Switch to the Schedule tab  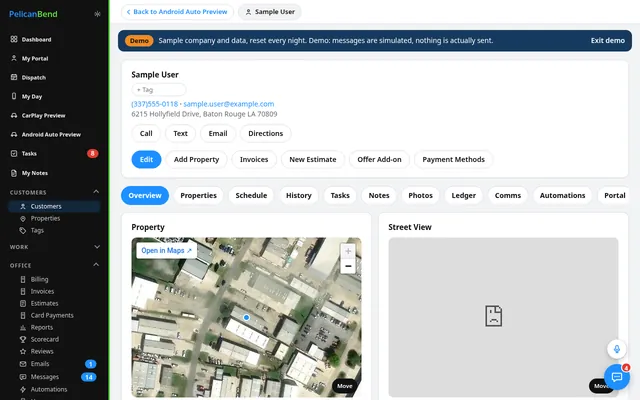251,196
